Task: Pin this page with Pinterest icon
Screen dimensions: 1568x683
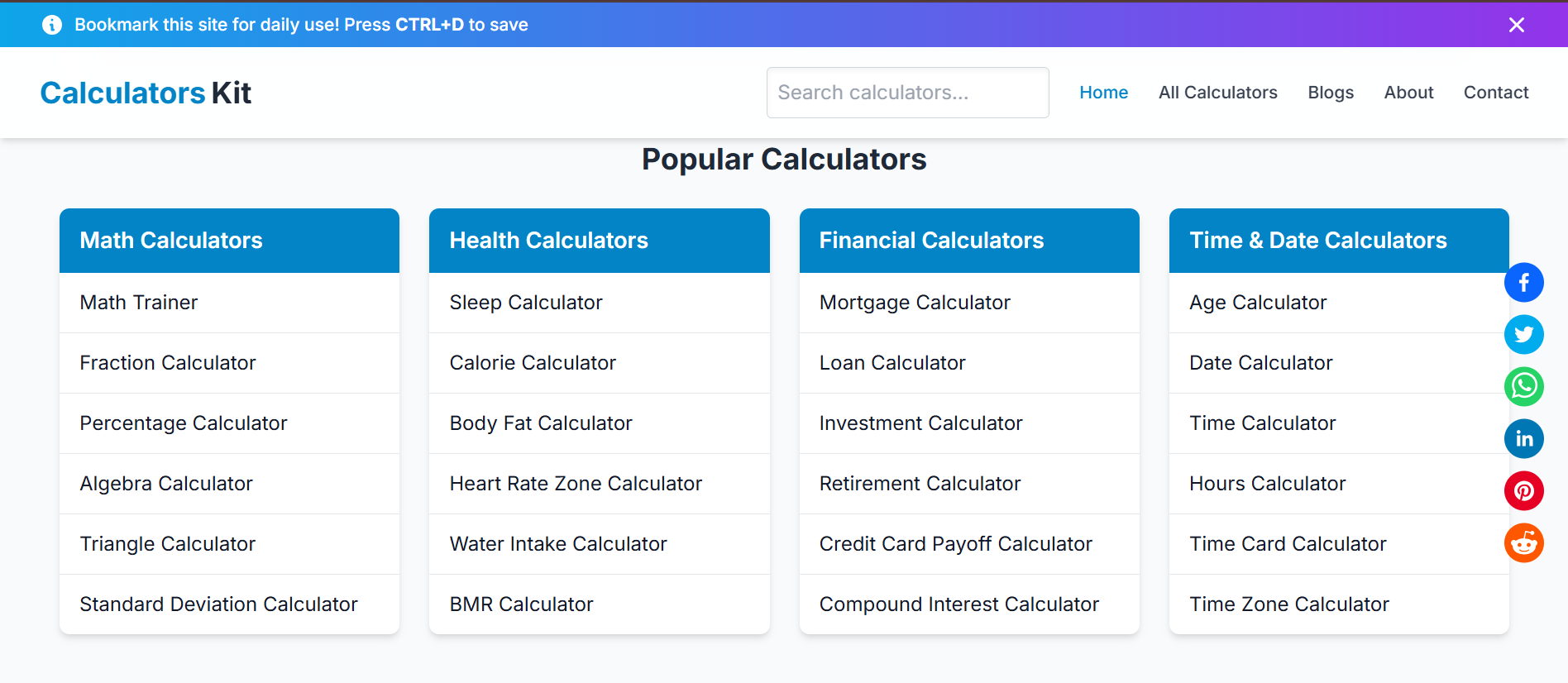Action: (1523, 491)
